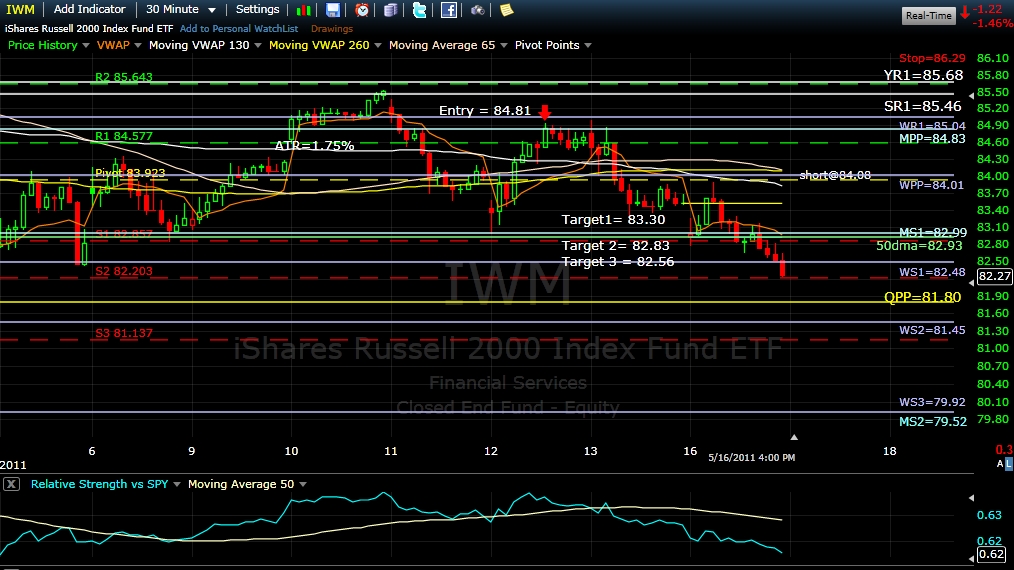Click the Entry = 84.81 annotation
Screen dimensions: 1014x570
pyautogui.click(x=485, y=111)
